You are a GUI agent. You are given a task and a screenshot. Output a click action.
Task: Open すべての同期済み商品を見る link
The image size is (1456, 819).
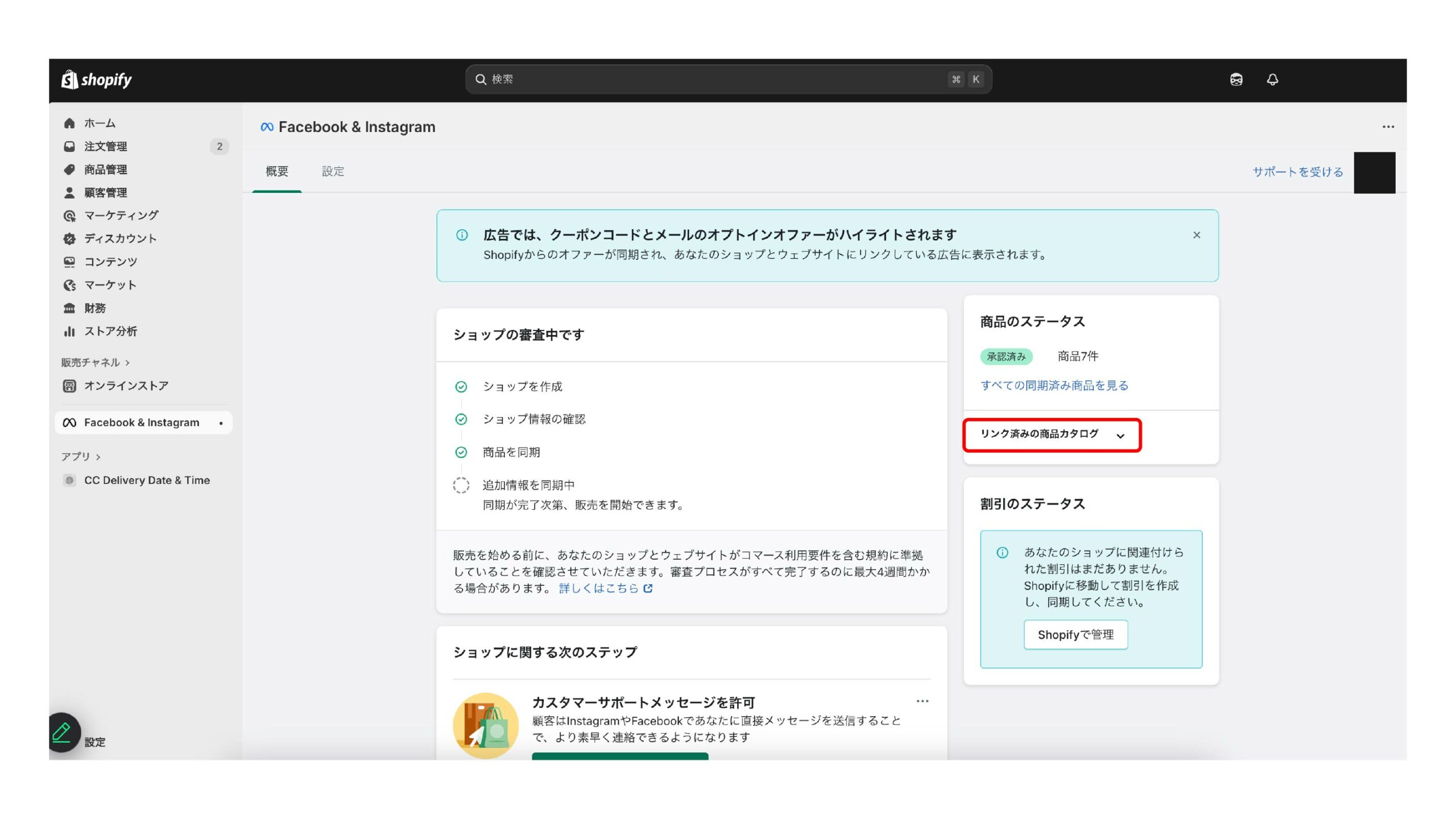1054,386
